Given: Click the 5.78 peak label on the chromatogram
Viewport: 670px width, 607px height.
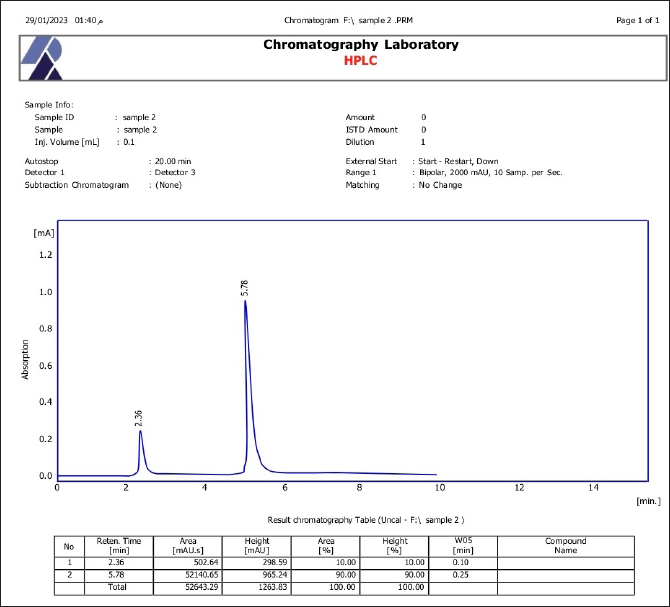Looking at the screenshot, I should click(244, 288).
